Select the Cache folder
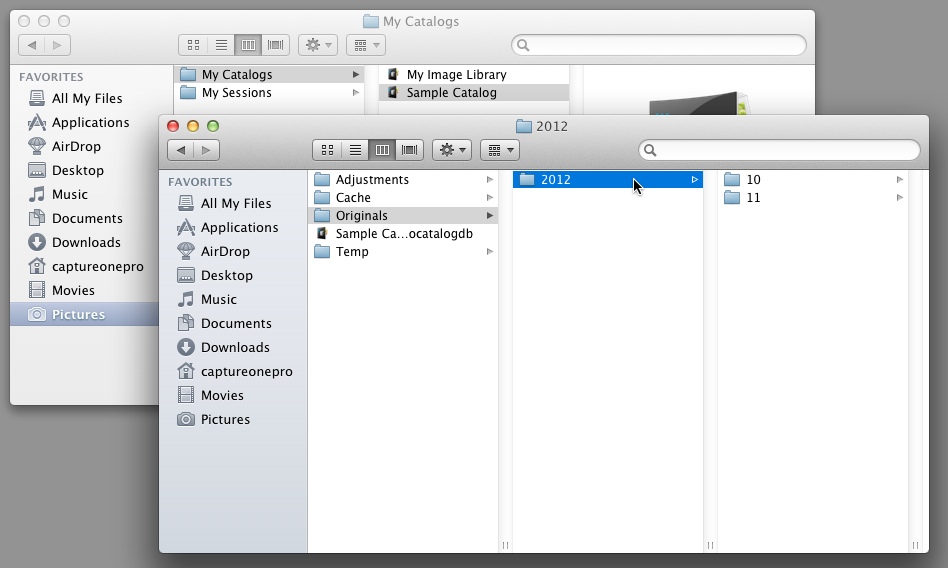The image size is (948, 568). [x=403, y=198]
